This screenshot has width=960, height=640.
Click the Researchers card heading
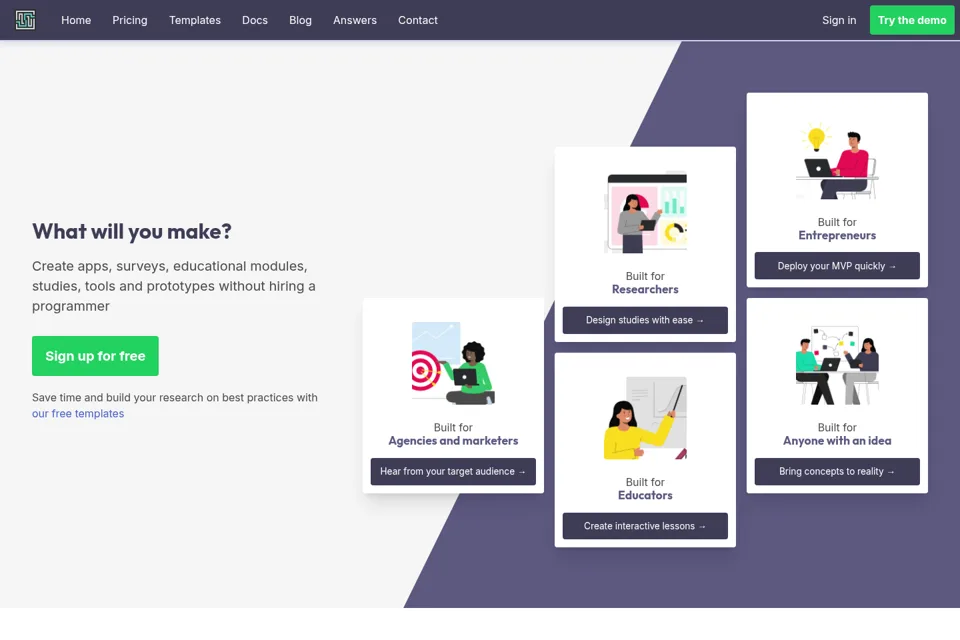click(645, 290)
